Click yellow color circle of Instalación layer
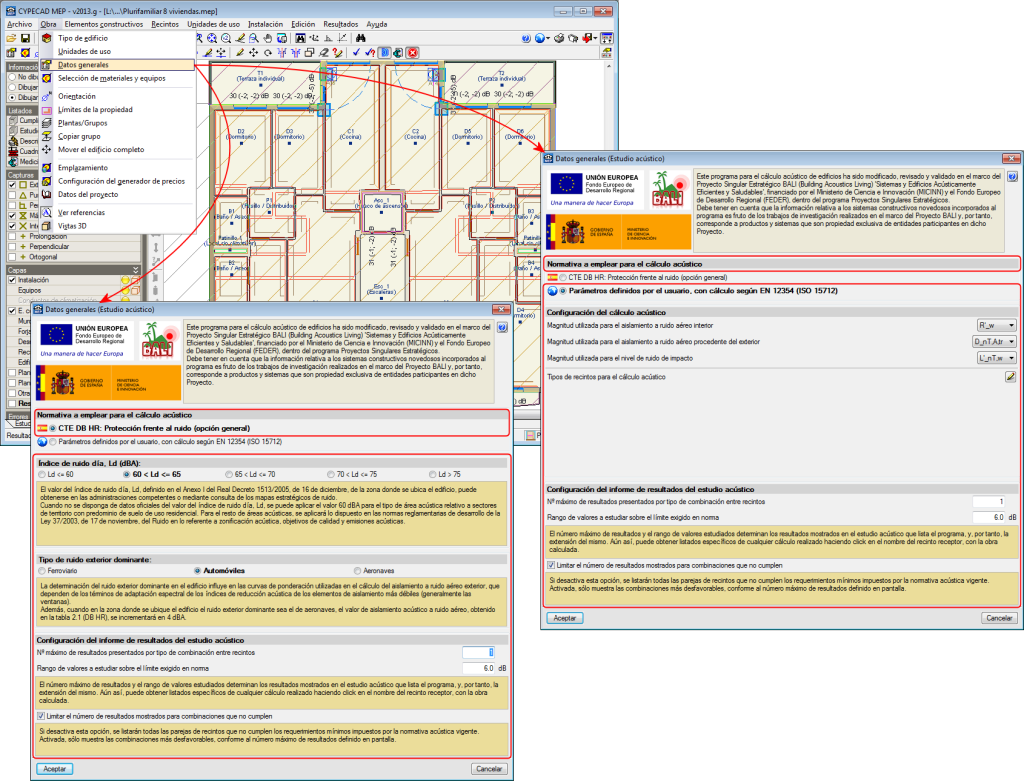Image resolution: width=1024 pixels, height=781 pixels. click(x=125, y=280)
